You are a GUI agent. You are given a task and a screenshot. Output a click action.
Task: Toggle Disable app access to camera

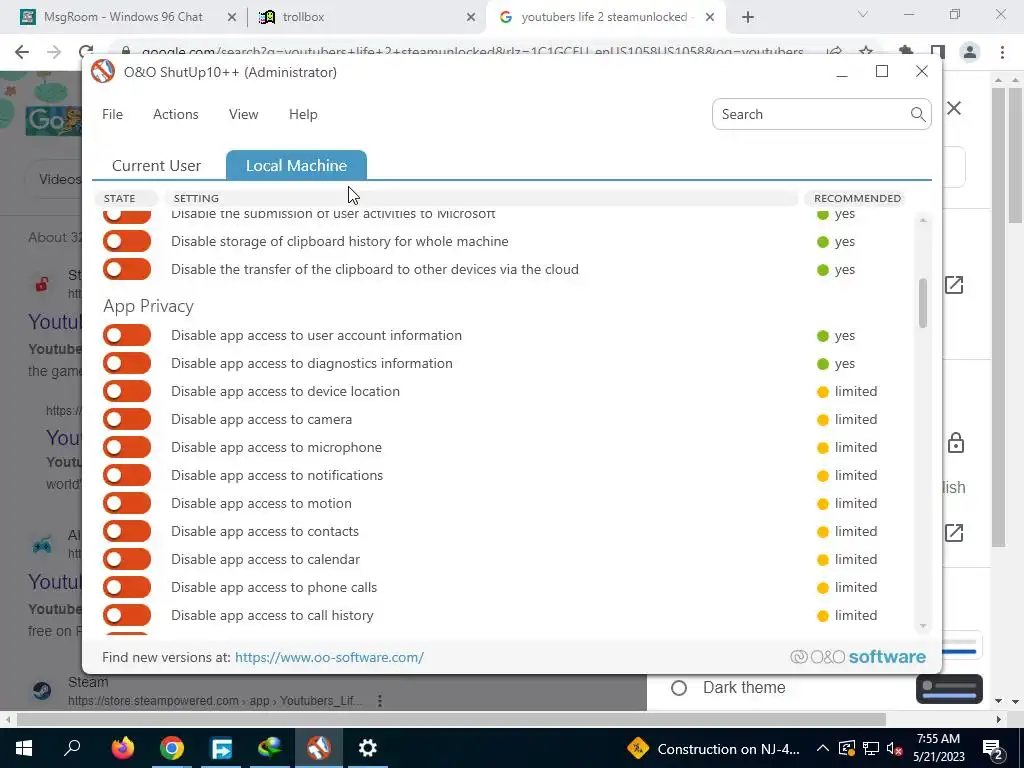coord(127,419)
